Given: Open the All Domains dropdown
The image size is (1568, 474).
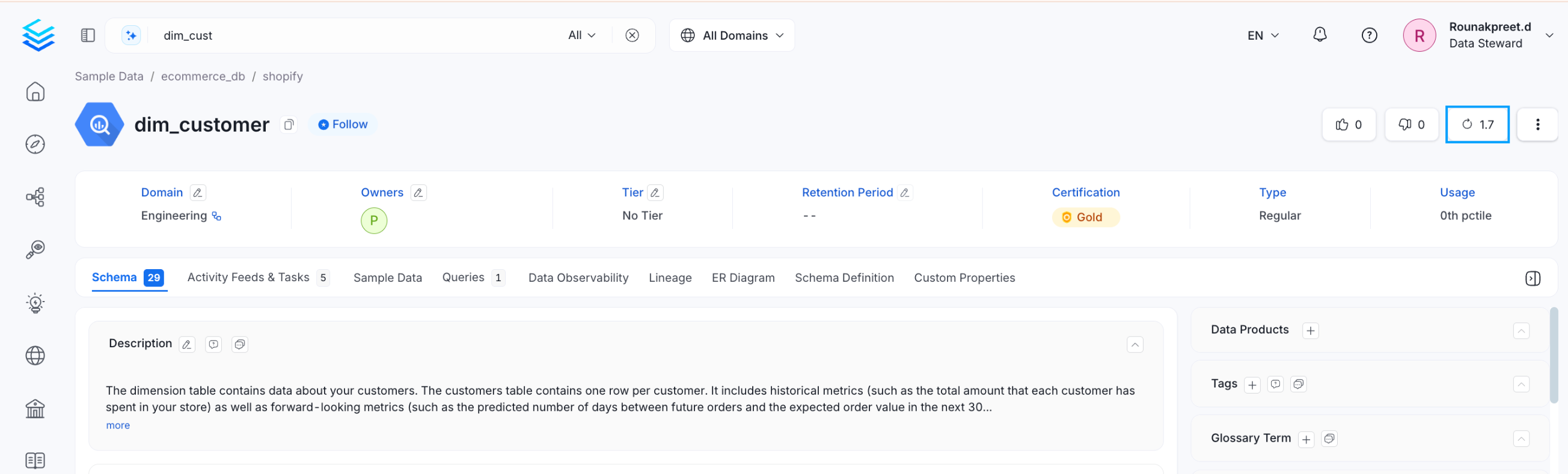Looking at the screenshot, I should point(732,35).
